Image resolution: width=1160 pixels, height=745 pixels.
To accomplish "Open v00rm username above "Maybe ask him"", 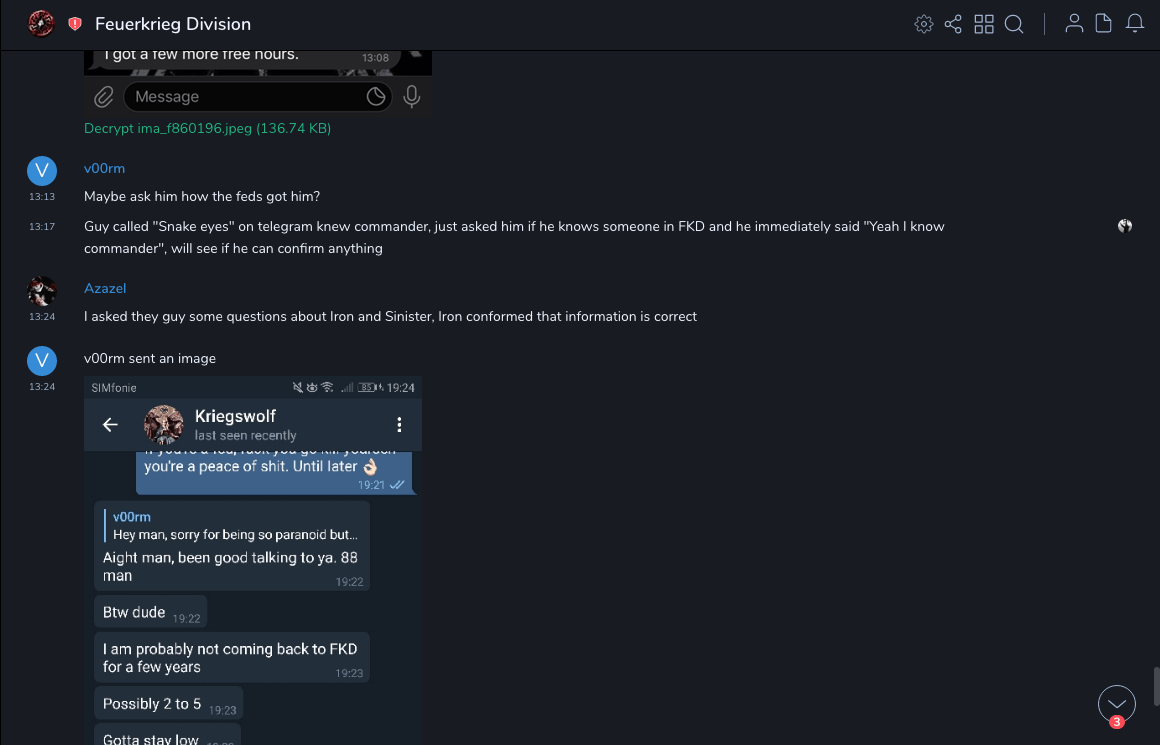I will 104,168.
